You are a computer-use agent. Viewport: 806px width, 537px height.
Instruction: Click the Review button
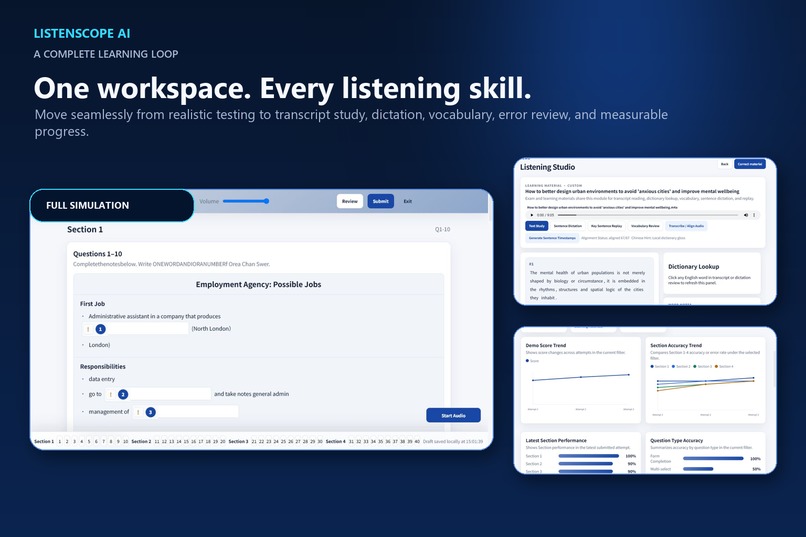[x=350, y=201]
